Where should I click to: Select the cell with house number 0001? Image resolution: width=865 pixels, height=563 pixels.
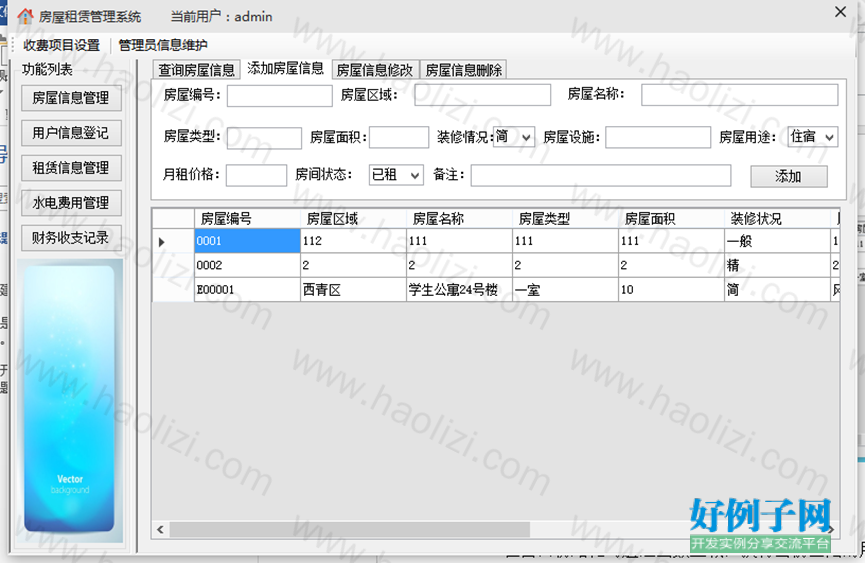click(247, 241)
